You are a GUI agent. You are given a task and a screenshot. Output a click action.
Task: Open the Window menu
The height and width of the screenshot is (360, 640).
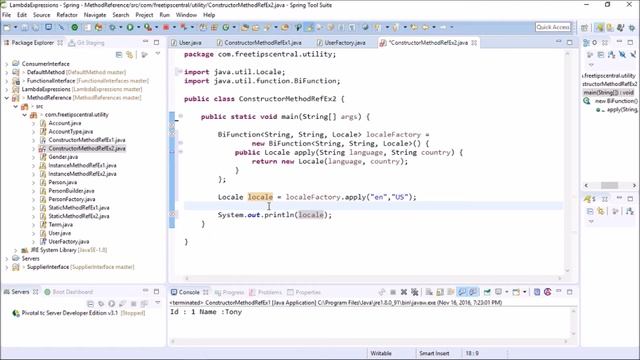coord(186,15)
